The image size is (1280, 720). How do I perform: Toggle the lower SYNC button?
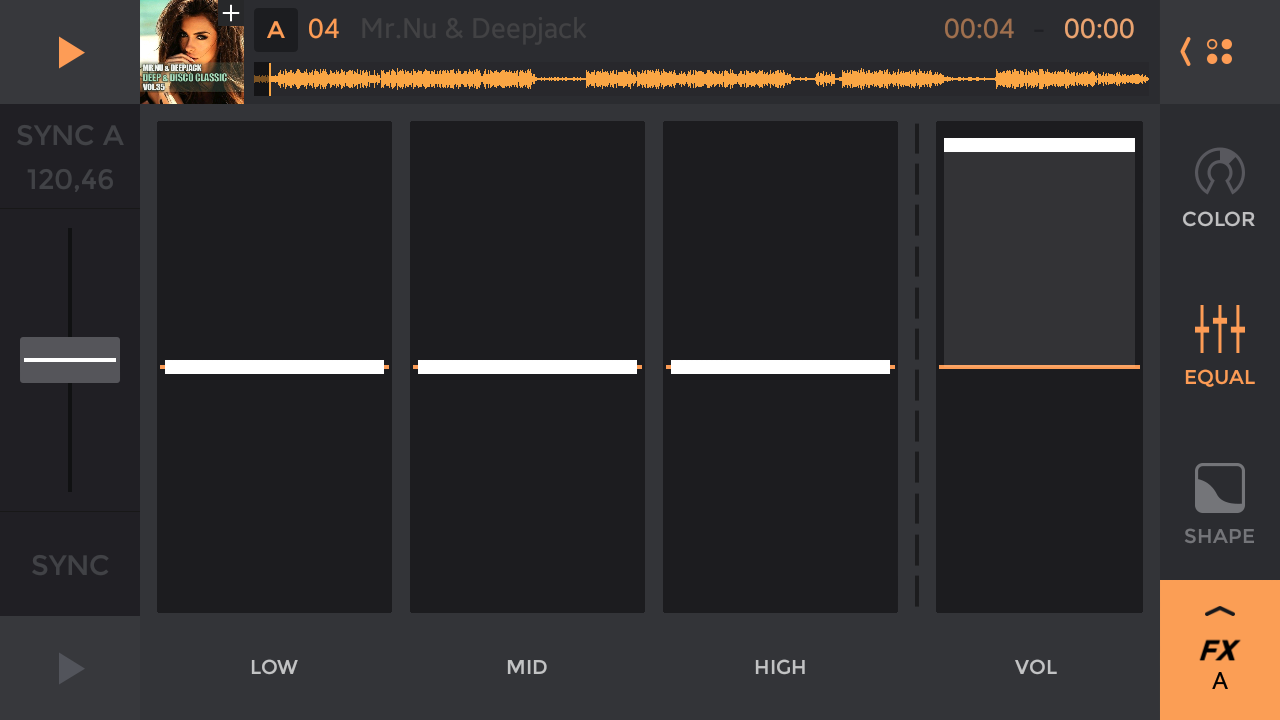[x=70, y=565]
